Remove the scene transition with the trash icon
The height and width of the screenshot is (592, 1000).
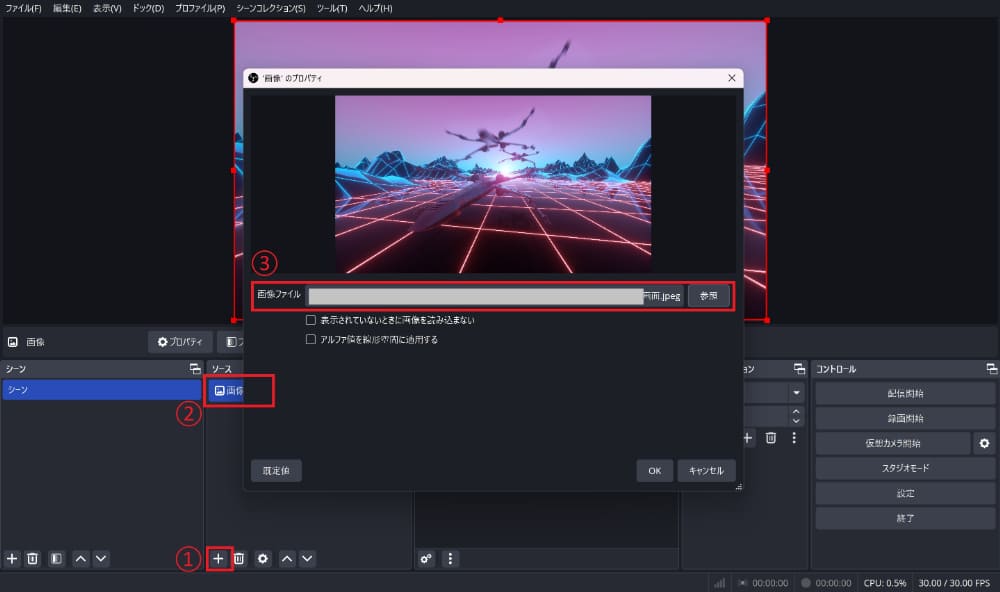coord(771,438)
